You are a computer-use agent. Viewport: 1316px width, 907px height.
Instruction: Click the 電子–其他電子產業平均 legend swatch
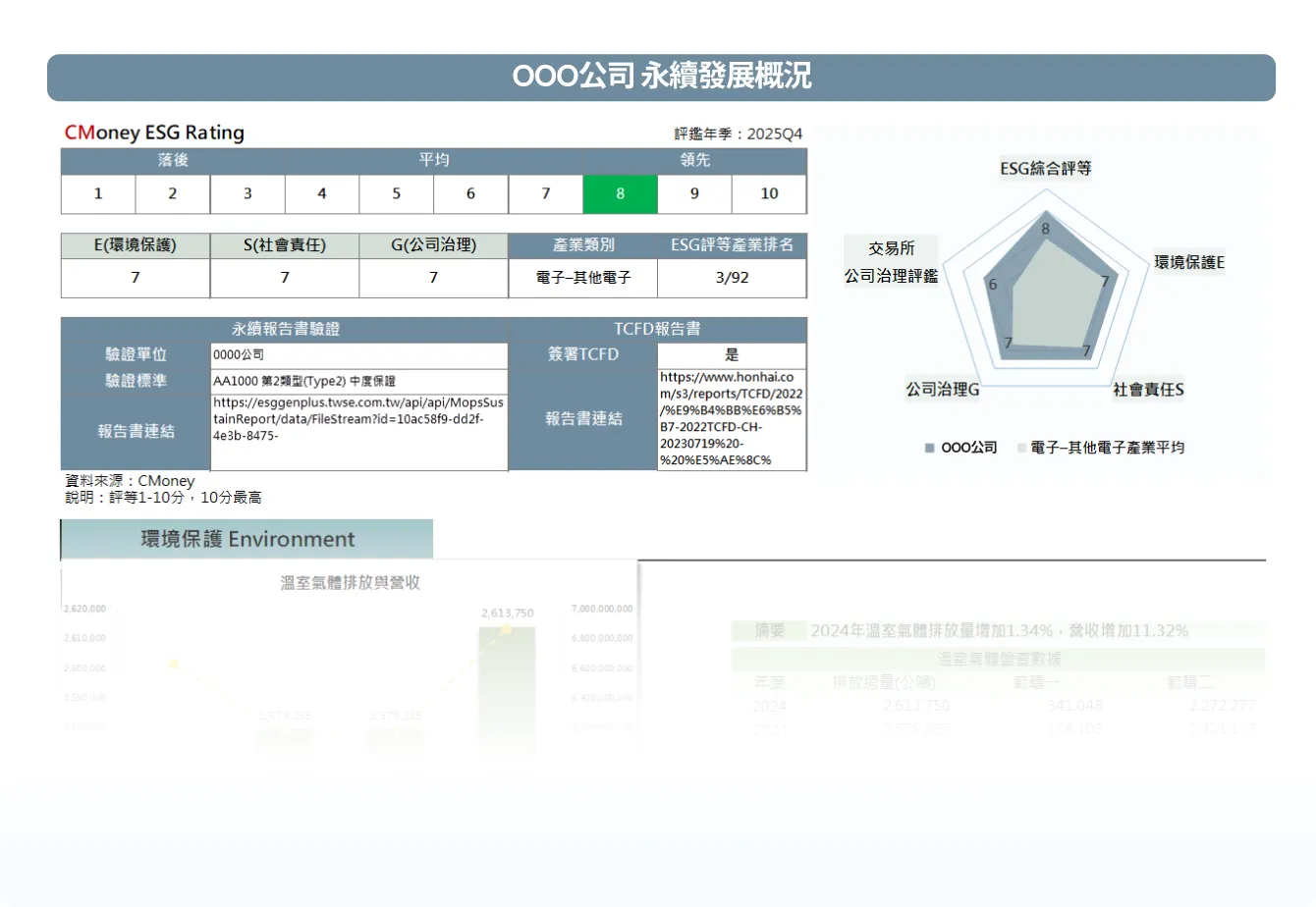(1021, 448)
